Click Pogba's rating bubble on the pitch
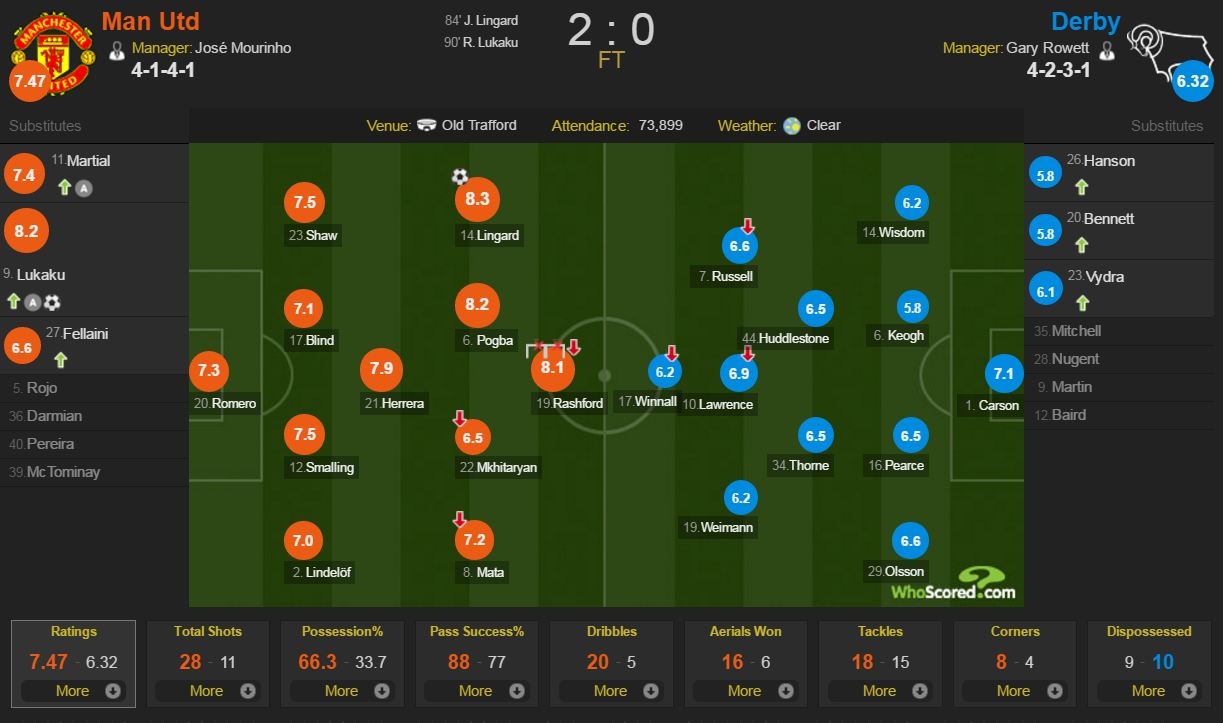The height and width of the screenshot is (723, 1223). (x=477, y=305)
